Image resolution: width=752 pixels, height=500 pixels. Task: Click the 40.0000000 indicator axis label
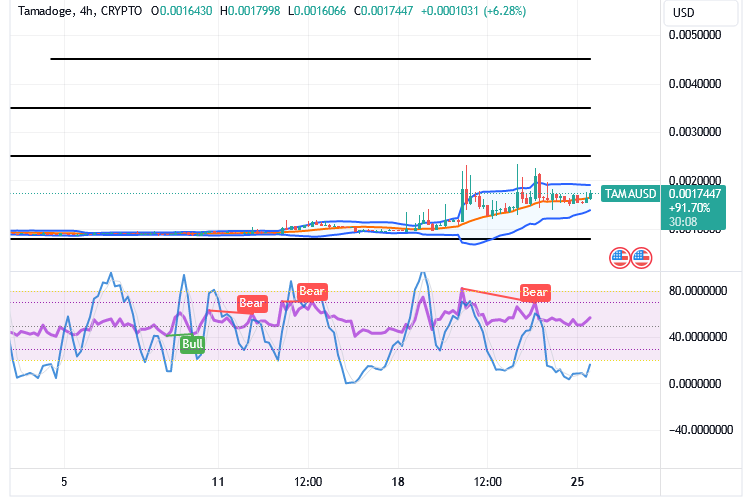click(698, 337)
